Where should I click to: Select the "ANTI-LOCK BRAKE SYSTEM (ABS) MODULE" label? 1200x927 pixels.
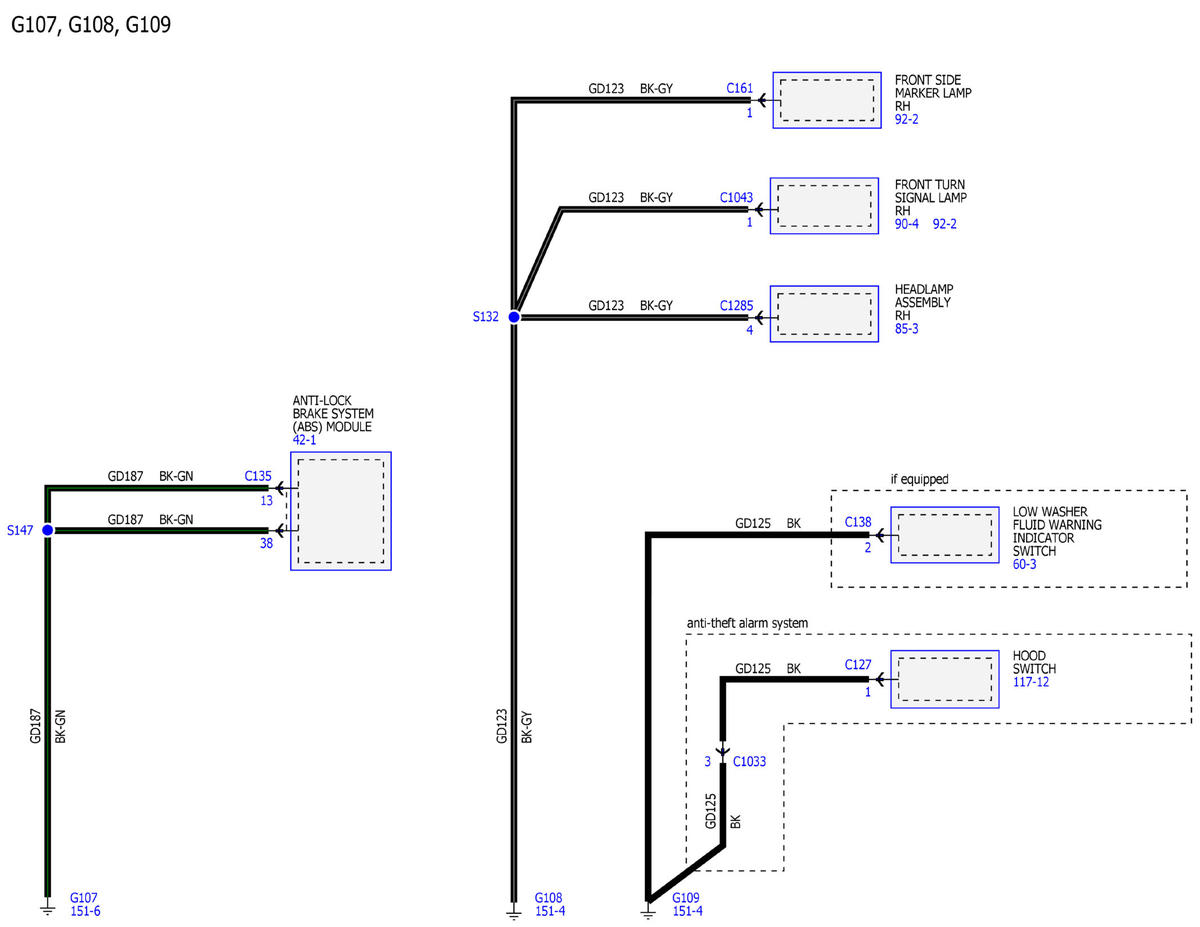click(332, 413)
